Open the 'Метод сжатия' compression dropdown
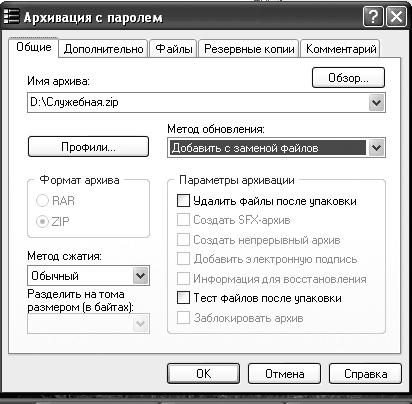 [141, 276]
